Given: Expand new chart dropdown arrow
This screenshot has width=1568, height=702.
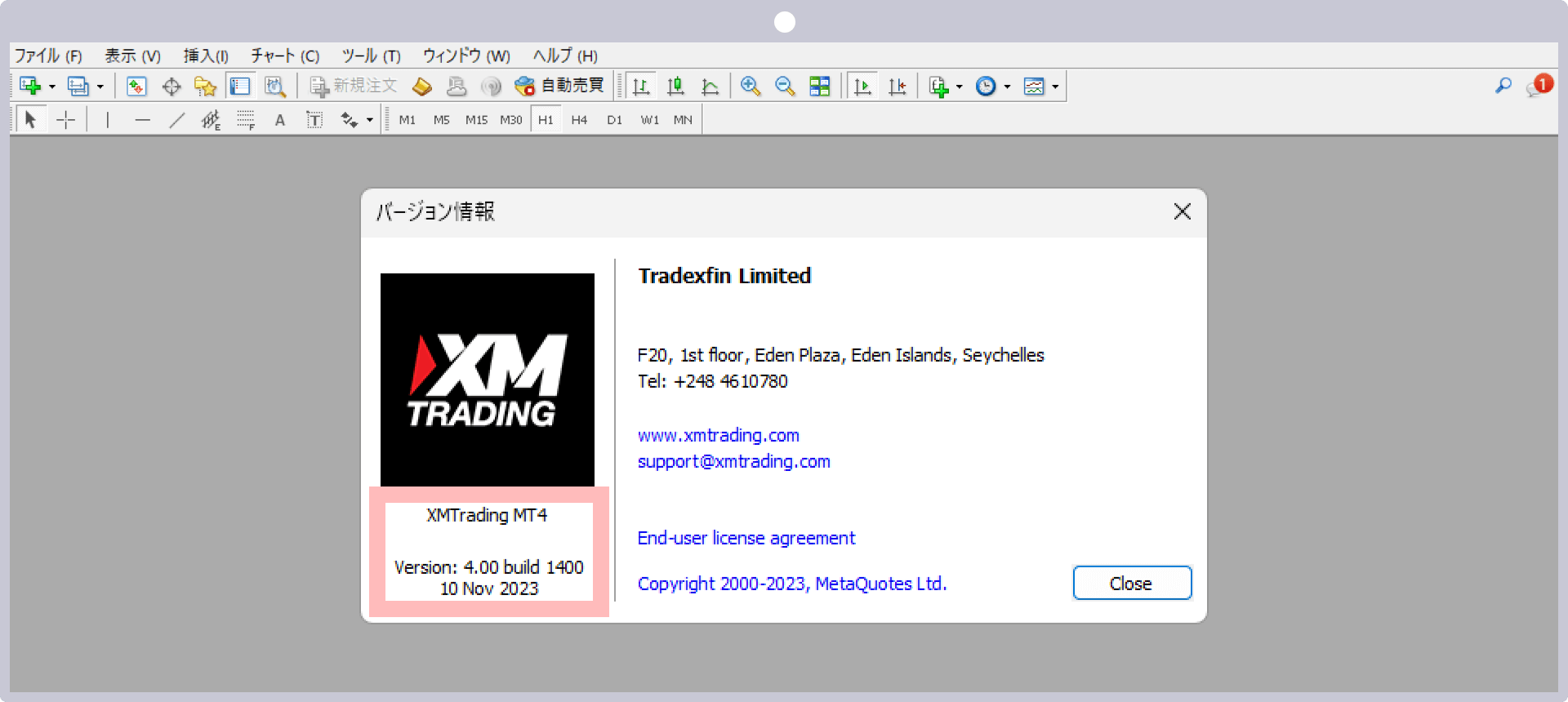Looking at the screenshot, I should coord(51,87).
